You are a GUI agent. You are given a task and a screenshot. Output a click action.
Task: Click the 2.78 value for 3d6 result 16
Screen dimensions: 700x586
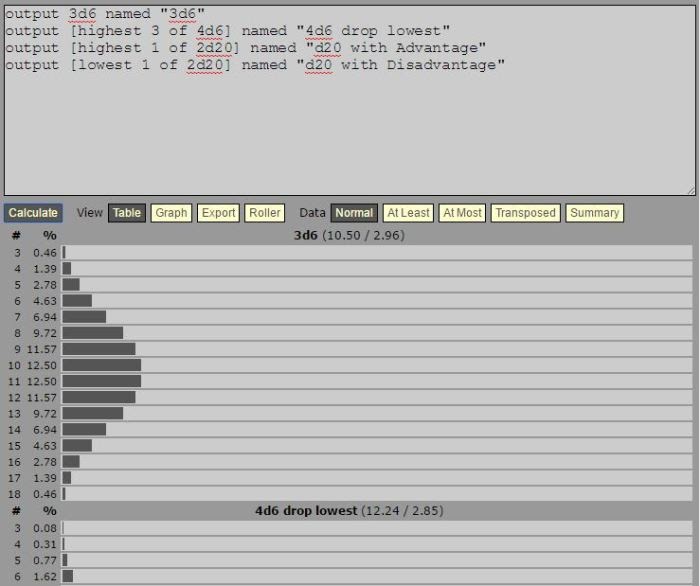(45, 462)
